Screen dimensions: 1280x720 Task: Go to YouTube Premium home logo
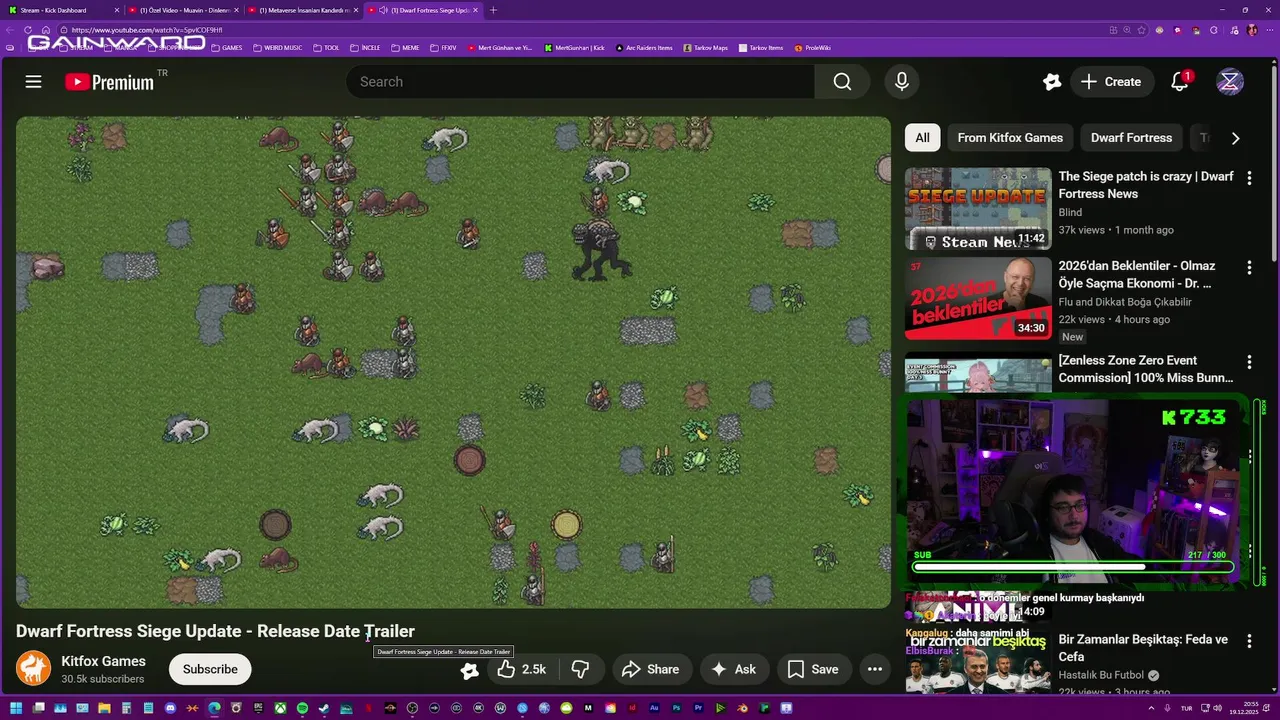click(x=110, y=82)
